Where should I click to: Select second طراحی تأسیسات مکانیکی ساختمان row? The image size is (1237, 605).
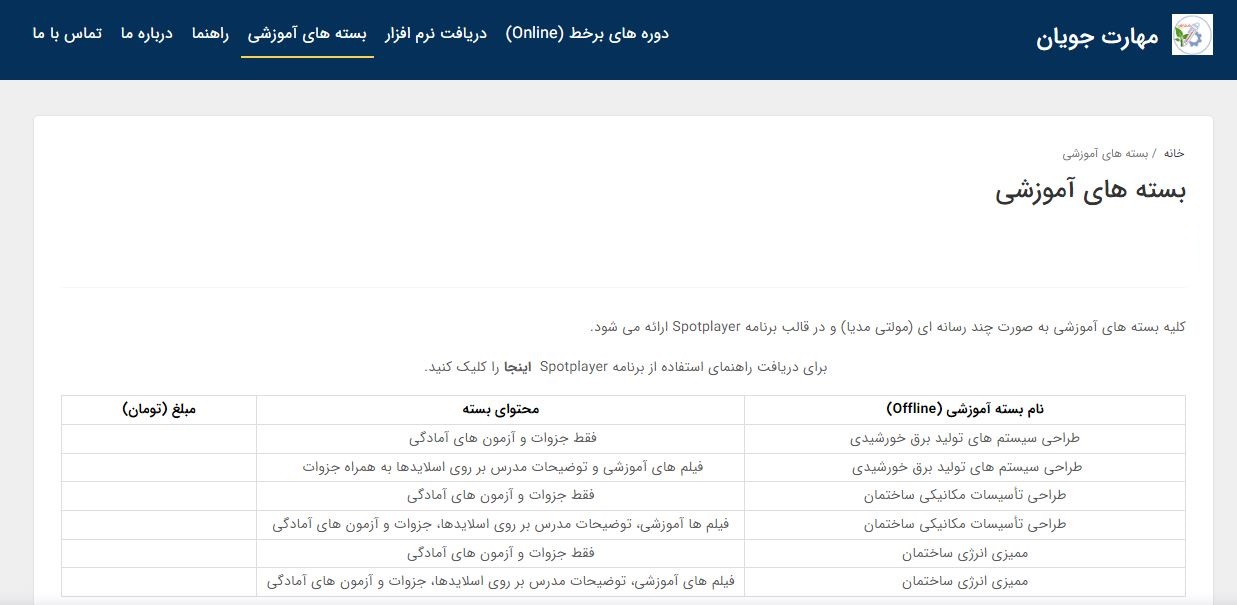click(x=624, y=525)
